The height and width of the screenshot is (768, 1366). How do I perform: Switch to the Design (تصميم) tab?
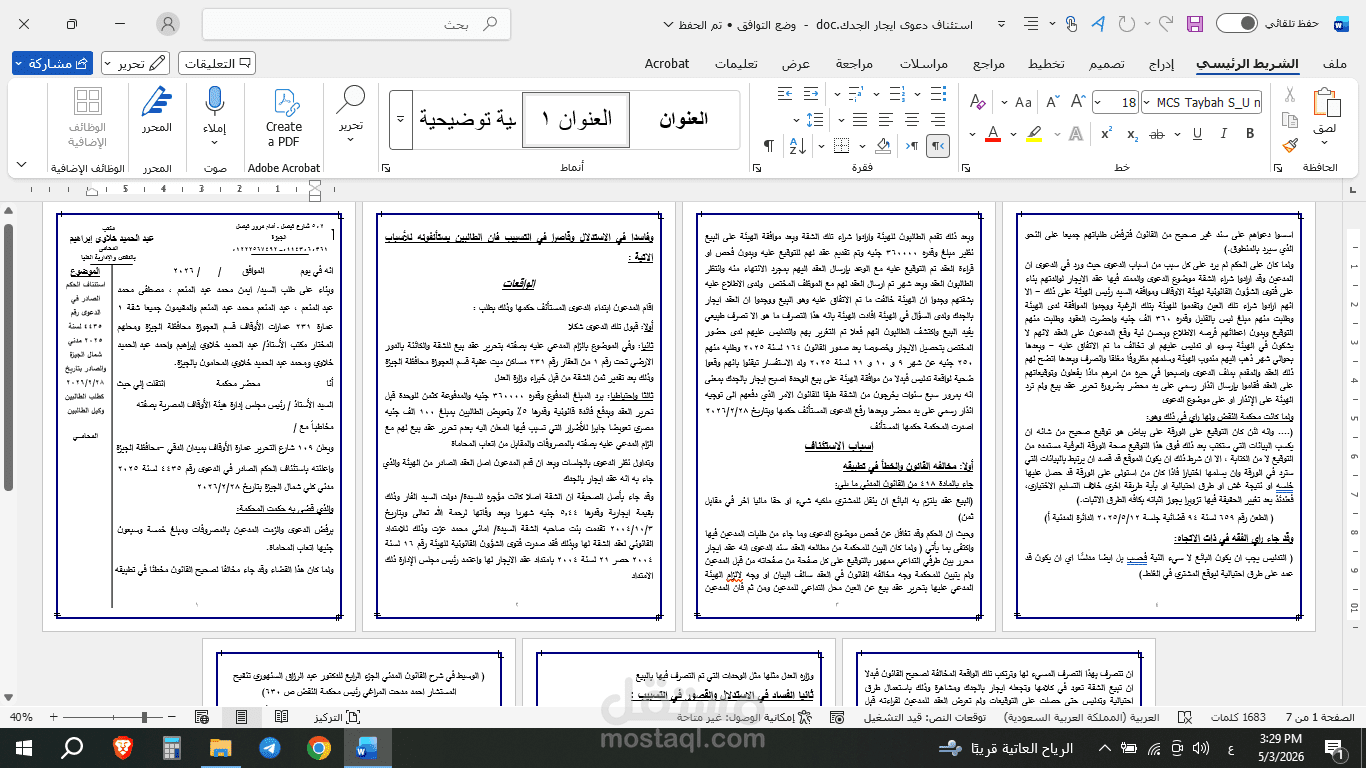coord(1107,64)
